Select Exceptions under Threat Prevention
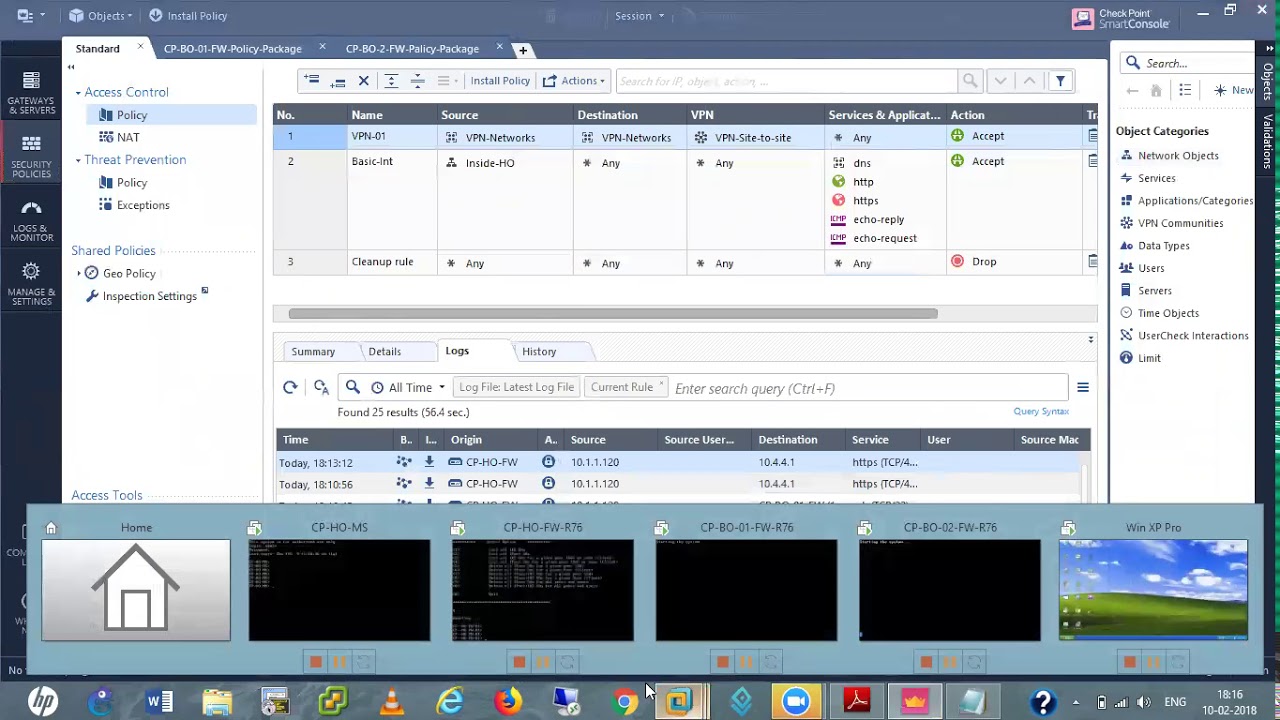 (x=143, y=205)
